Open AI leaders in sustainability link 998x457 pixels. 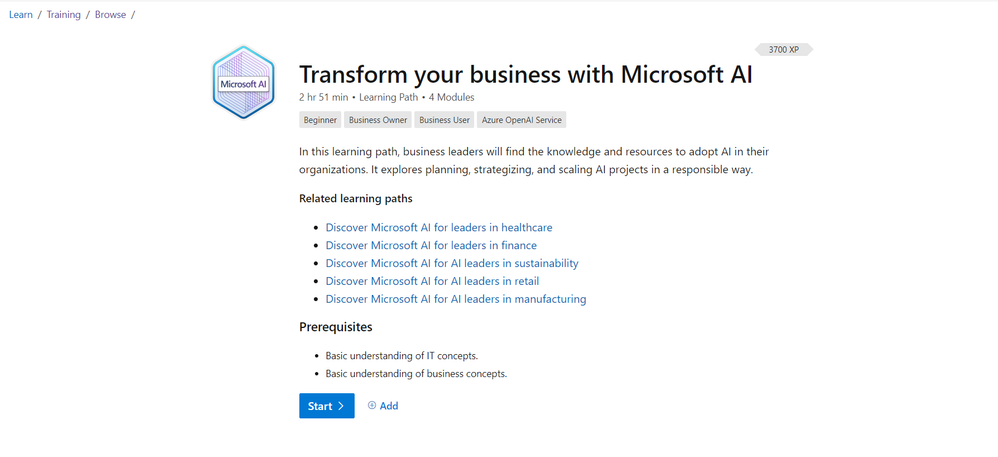[452, 263]
